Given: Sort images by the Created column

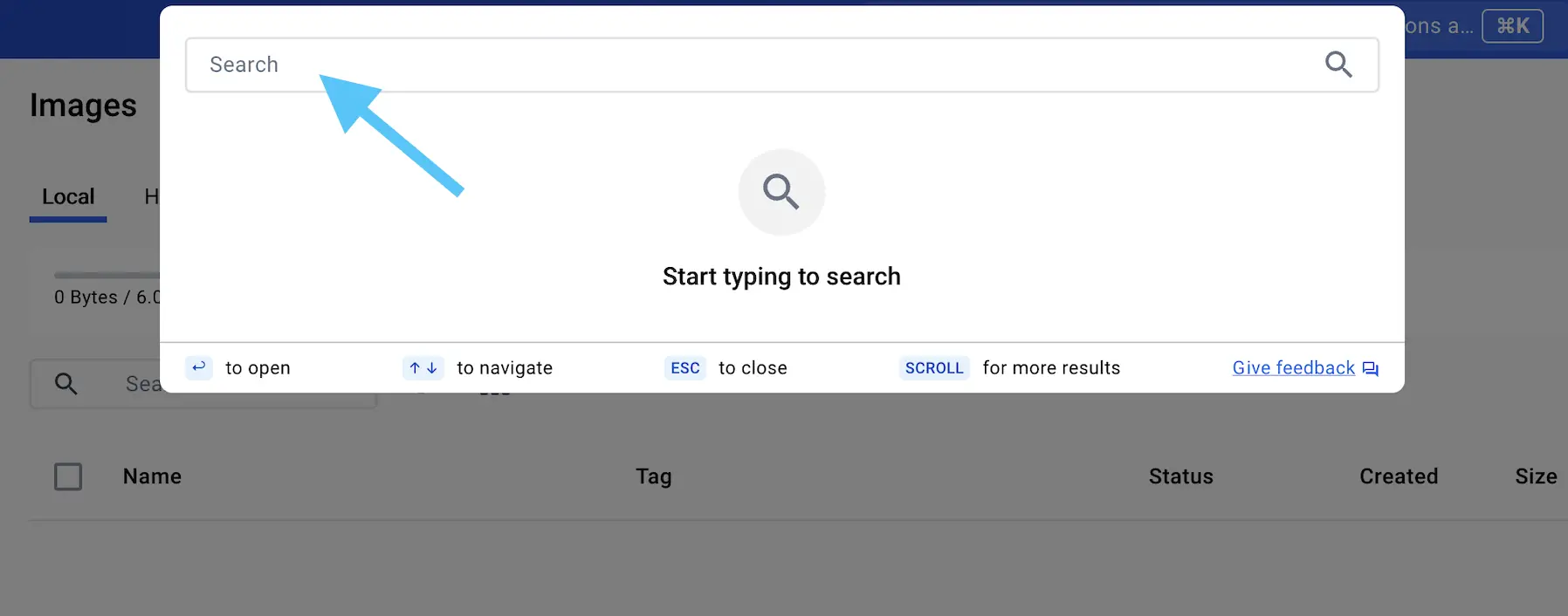Looking at the screenshot, I should pyautogui.click(x=1398, y=476).
